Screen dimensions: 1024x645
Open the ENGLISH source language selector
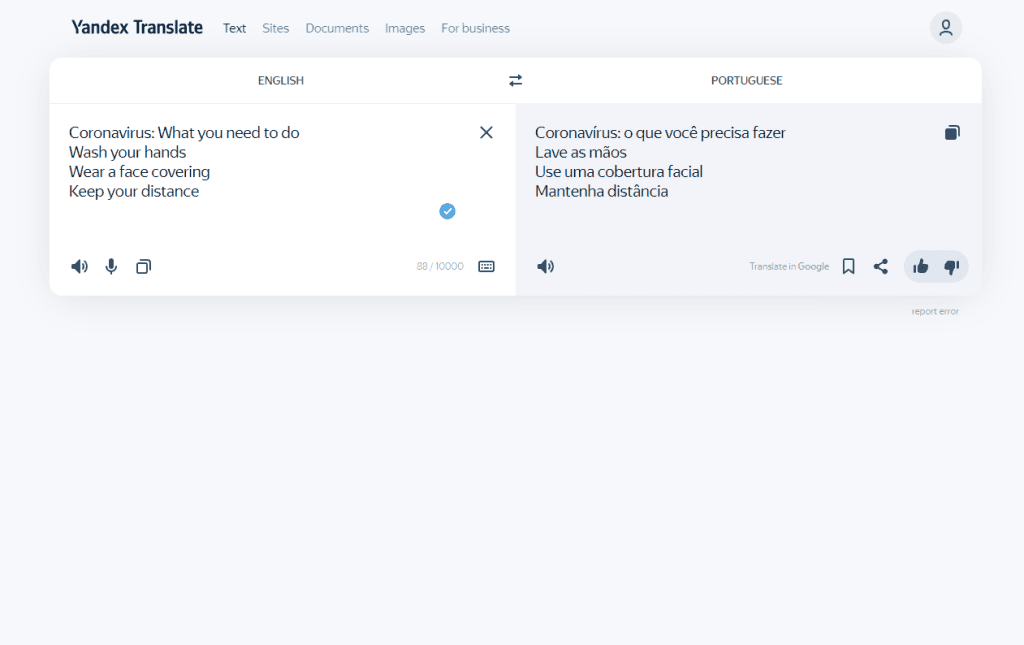click(281, 80)
